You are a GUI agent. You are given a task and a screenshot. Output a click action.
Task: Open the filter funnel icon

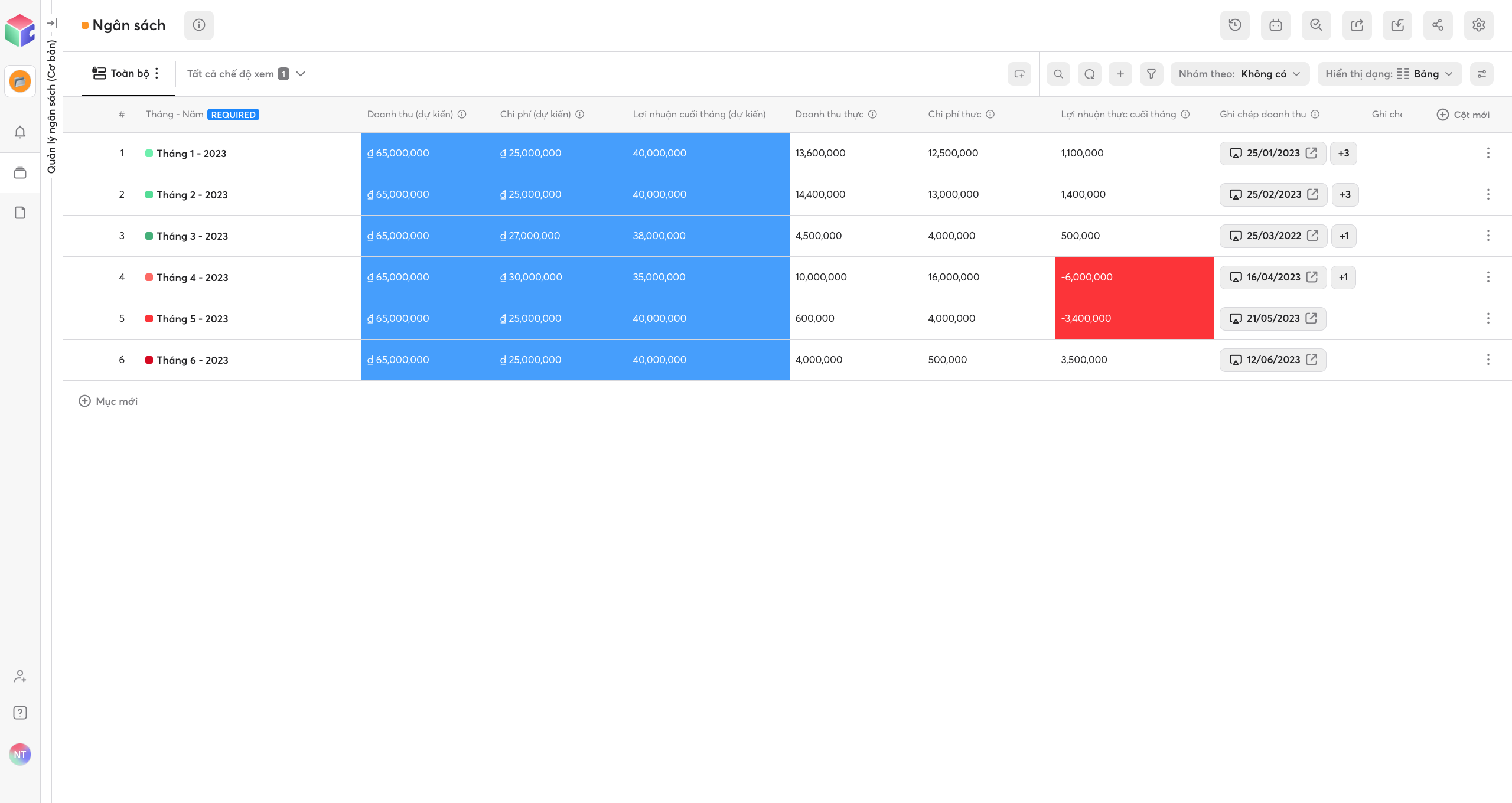pyautogui.click(x=1152, y=74)
